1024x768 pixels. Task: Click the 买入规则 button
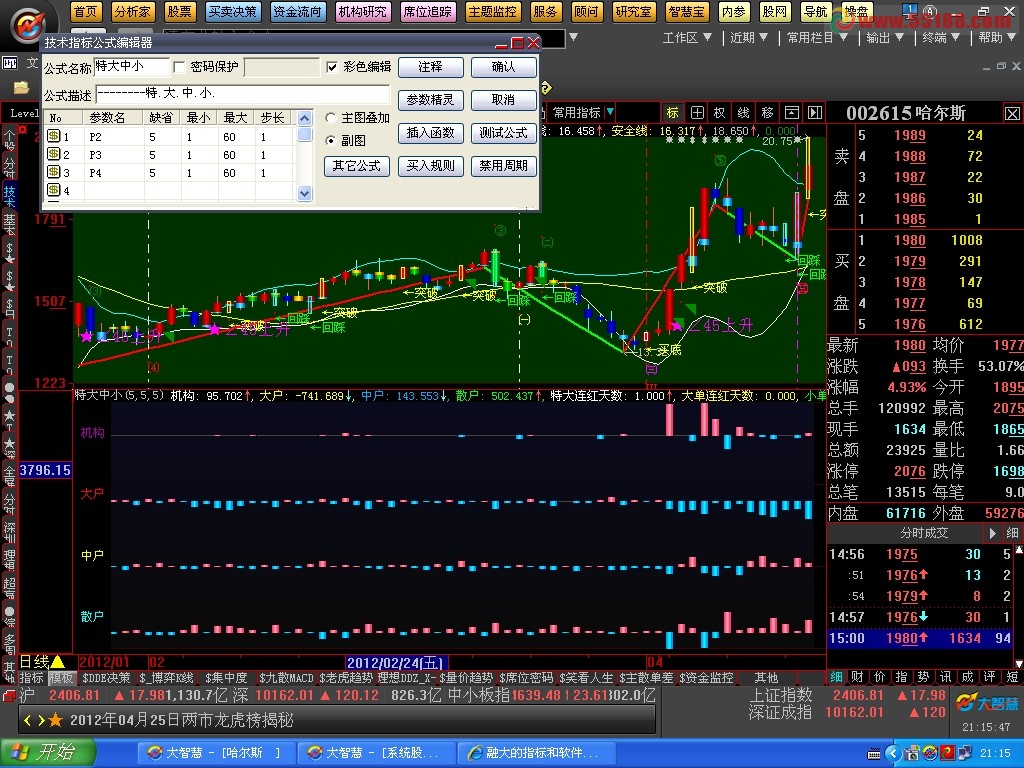[430, 166]
